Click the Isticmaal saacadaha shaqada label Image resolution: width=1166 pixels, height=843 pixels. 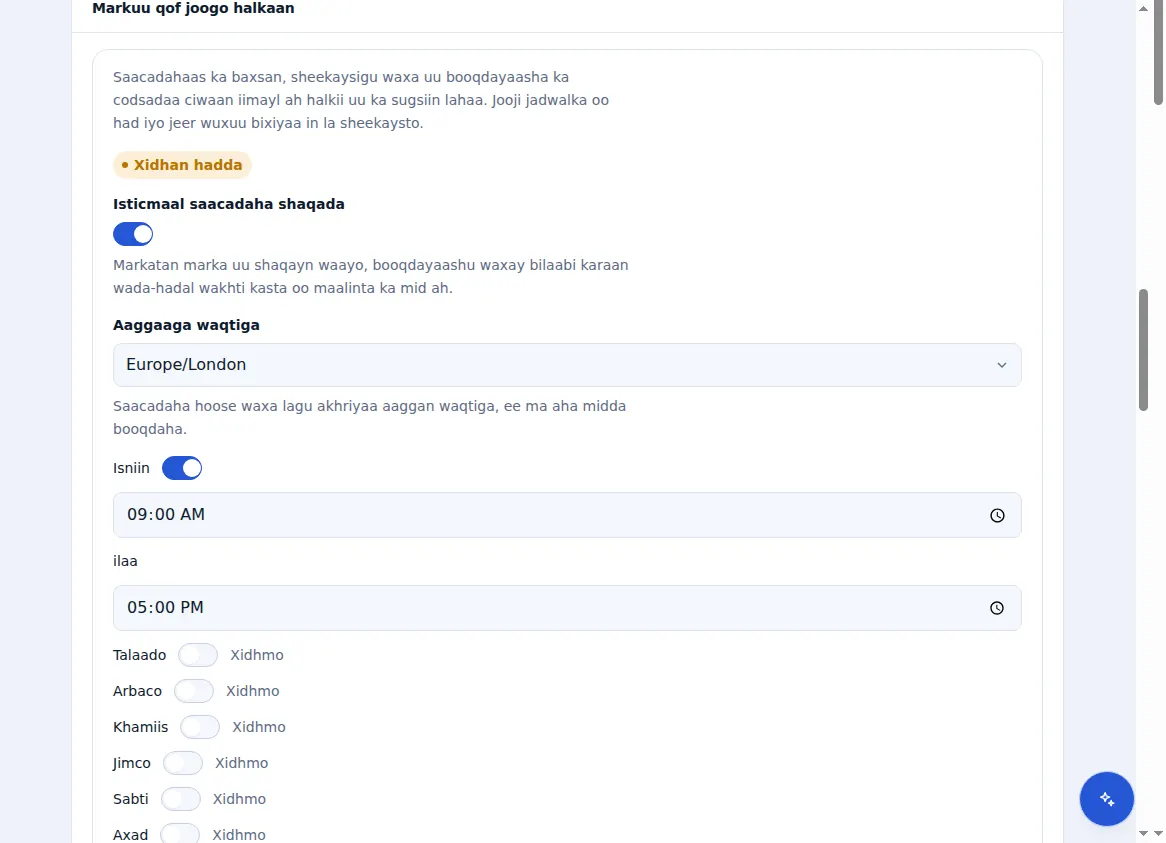[x=229, y=204]
